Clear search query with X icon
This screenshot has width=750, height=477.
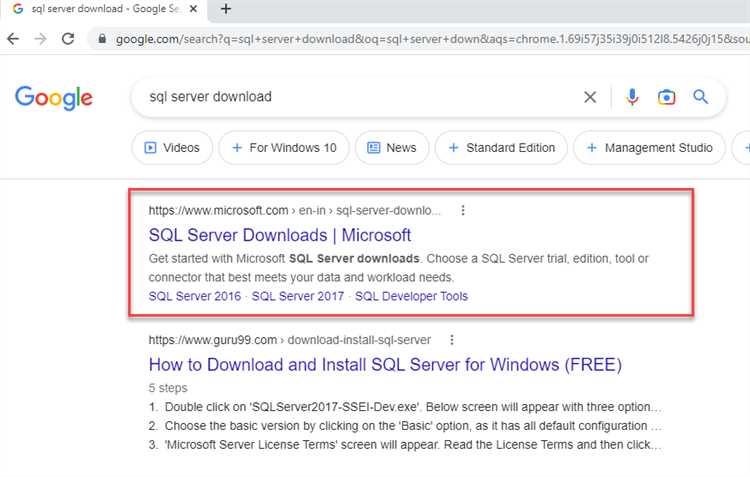pyautogui.click(x=590, y=97)
